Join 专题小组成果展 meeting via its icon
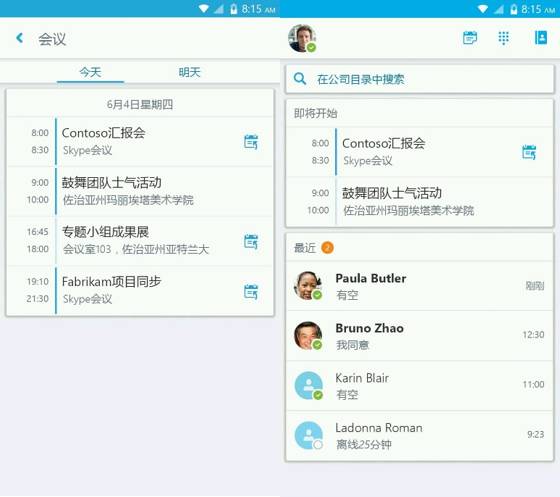 pos(251,241)
